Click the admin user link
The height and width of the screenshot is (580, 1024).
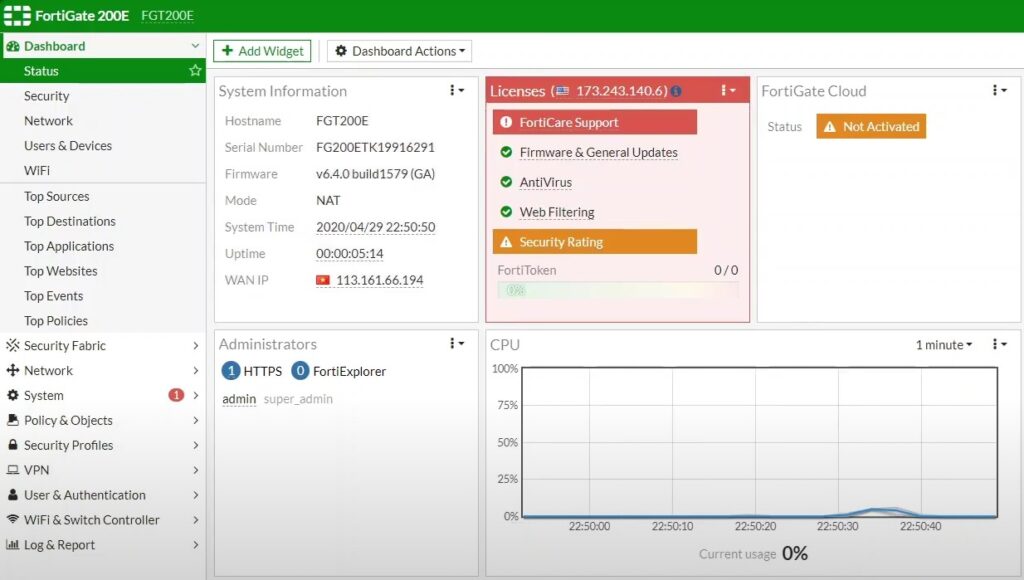(239, 399)
